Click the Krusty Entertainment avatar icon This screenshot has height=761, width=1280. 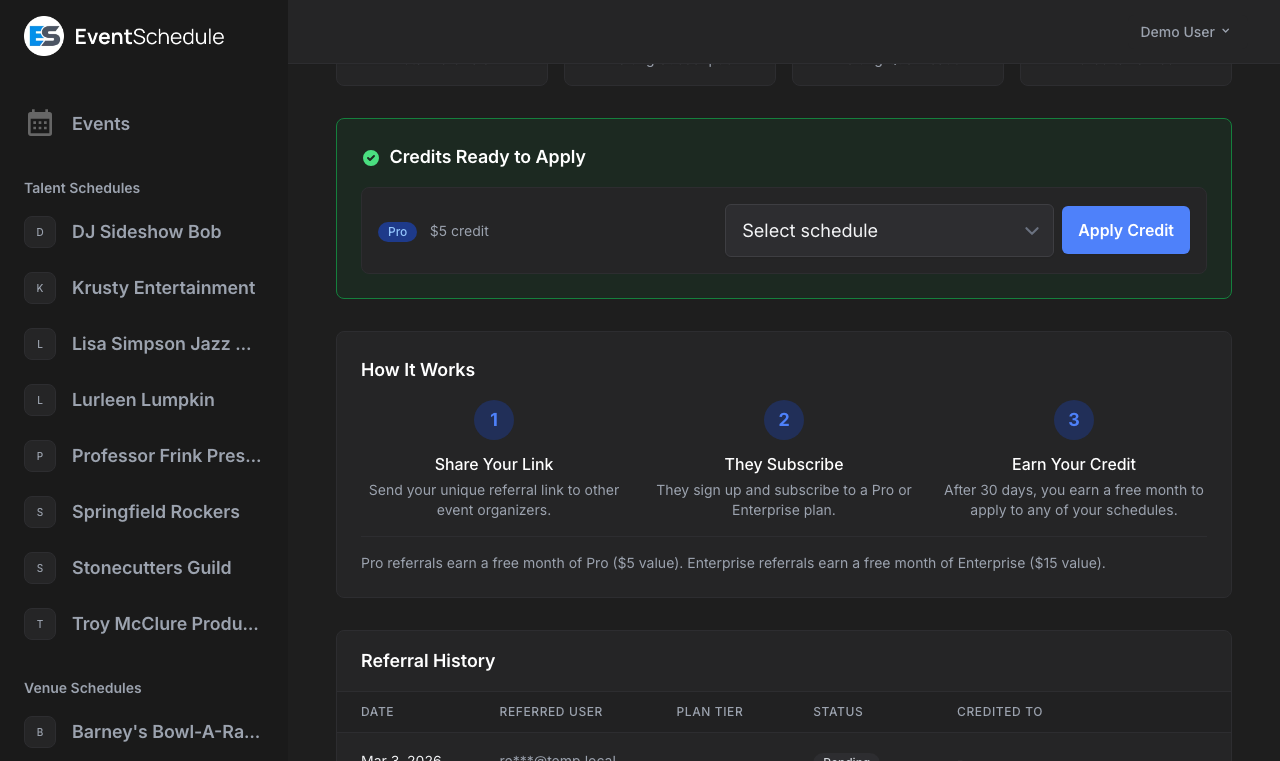point(39,288)
